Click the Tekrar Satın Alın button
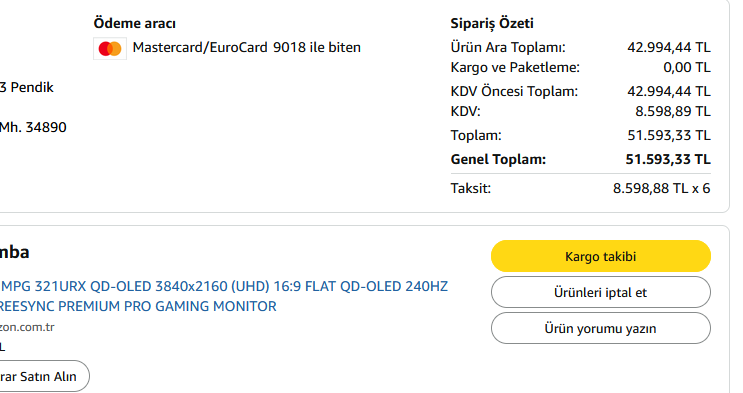Image resolution: width=743 pixels, height=393 pixels. 45,376
